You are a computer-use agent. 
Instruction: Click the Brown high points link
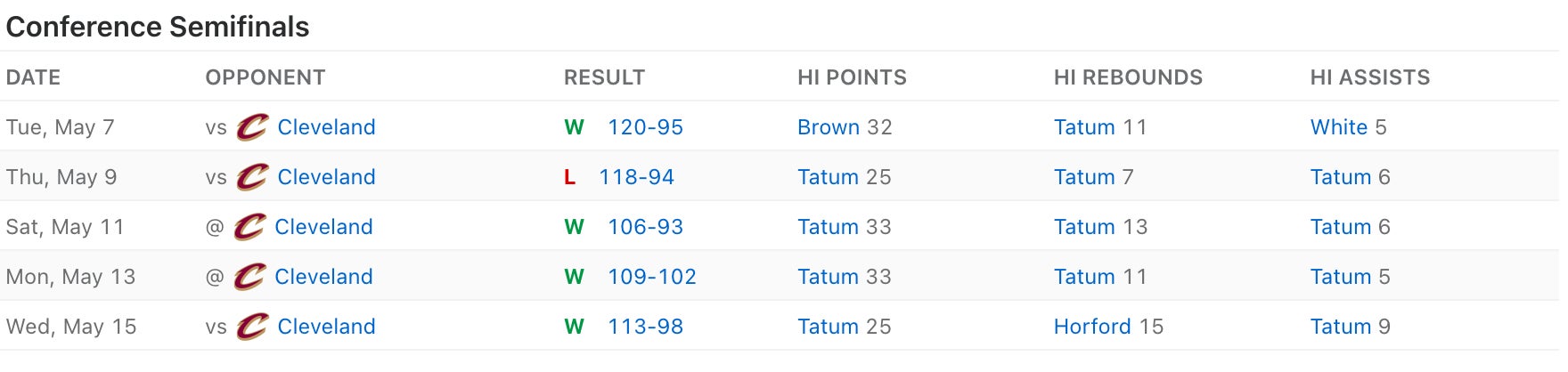(828, 127)
